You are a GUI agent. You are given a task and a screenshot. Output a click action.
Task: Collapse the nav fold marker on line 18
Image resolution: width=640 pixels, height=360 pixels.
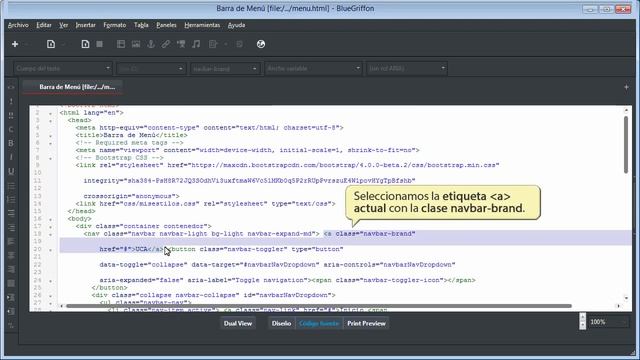pyautogui.click(x=51, y=234)
